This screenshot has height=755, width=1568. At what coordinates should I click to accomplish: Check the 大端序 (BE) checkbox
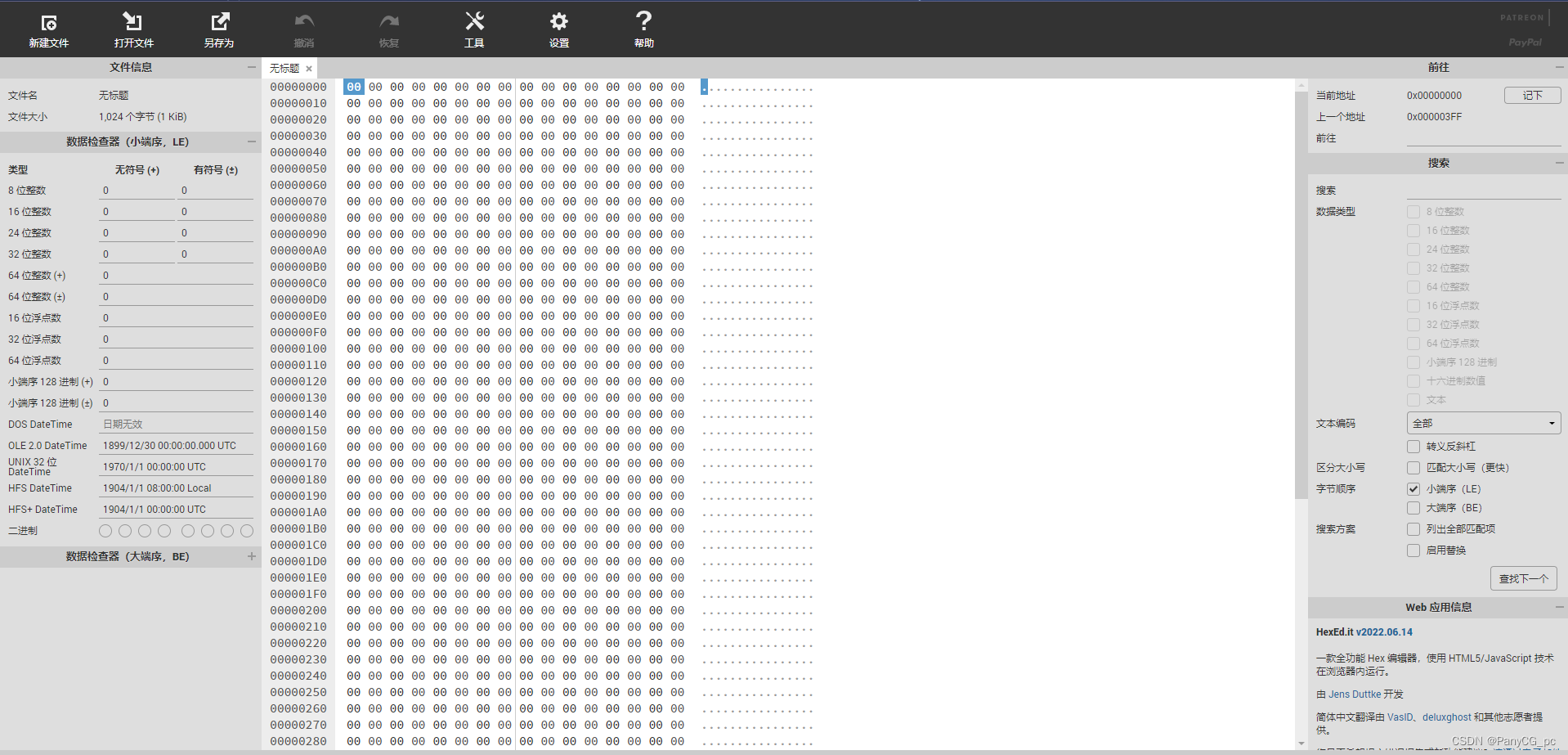point(1413,508)
